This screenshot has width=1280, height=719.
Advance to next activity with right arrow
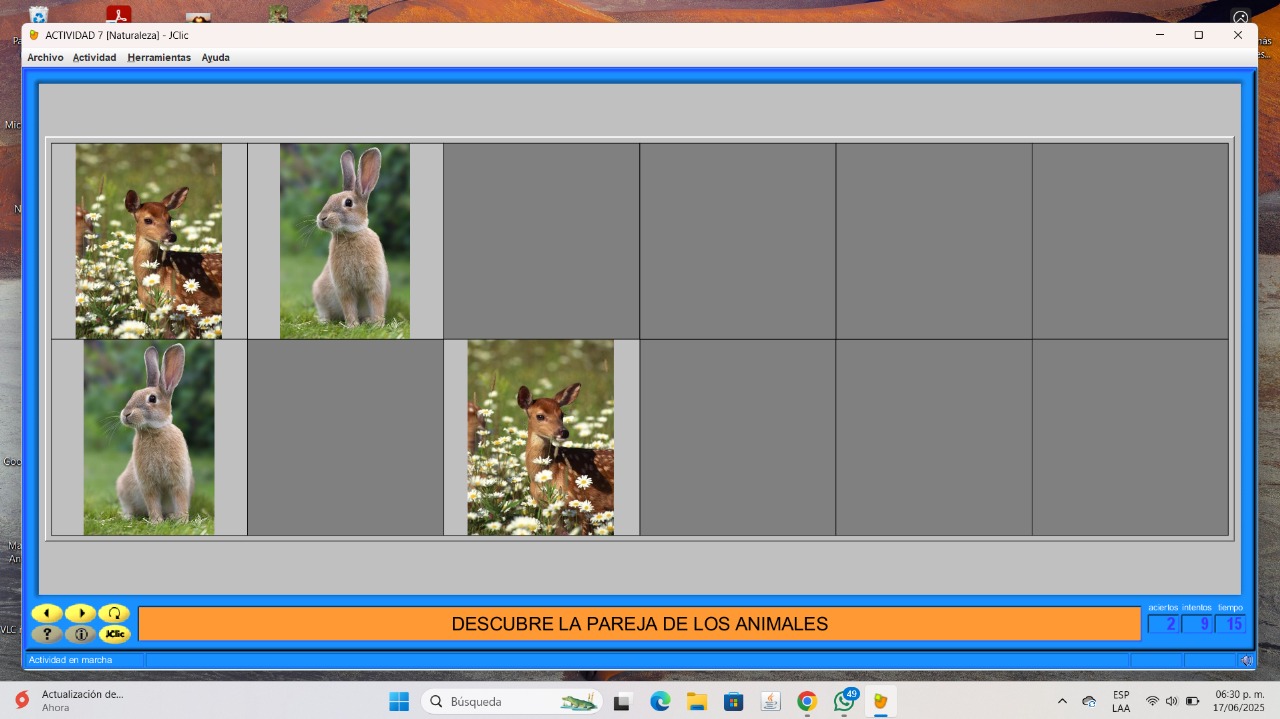[x=80, y=613]
